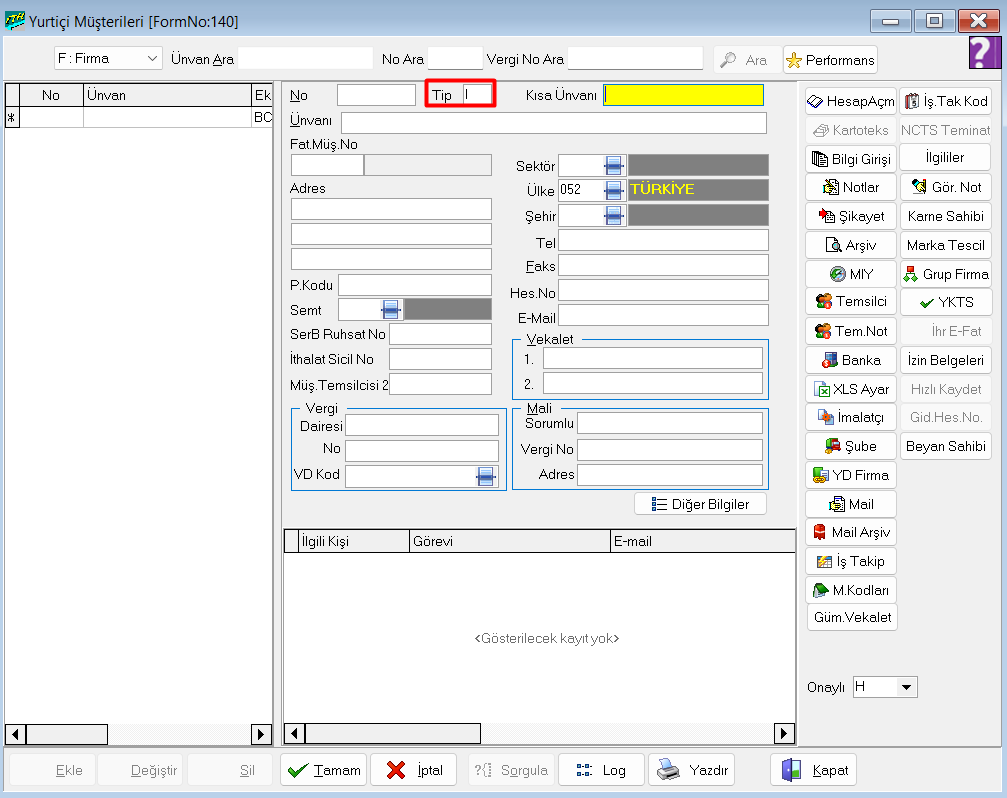Open the Performans star button
1007x798 pixels.
tap(830, 60)
